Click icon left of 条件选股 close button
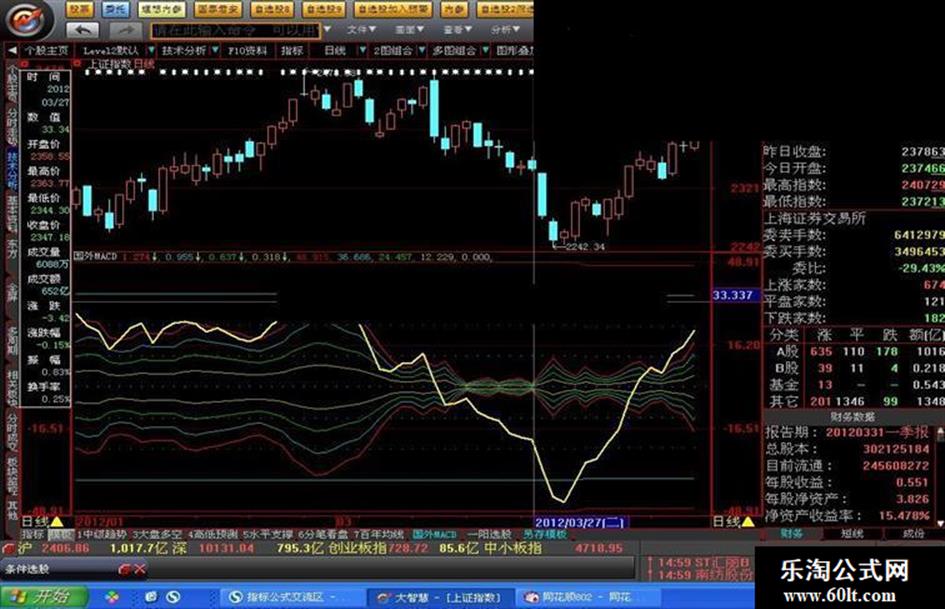945x609 pixels. coord(125,569)
